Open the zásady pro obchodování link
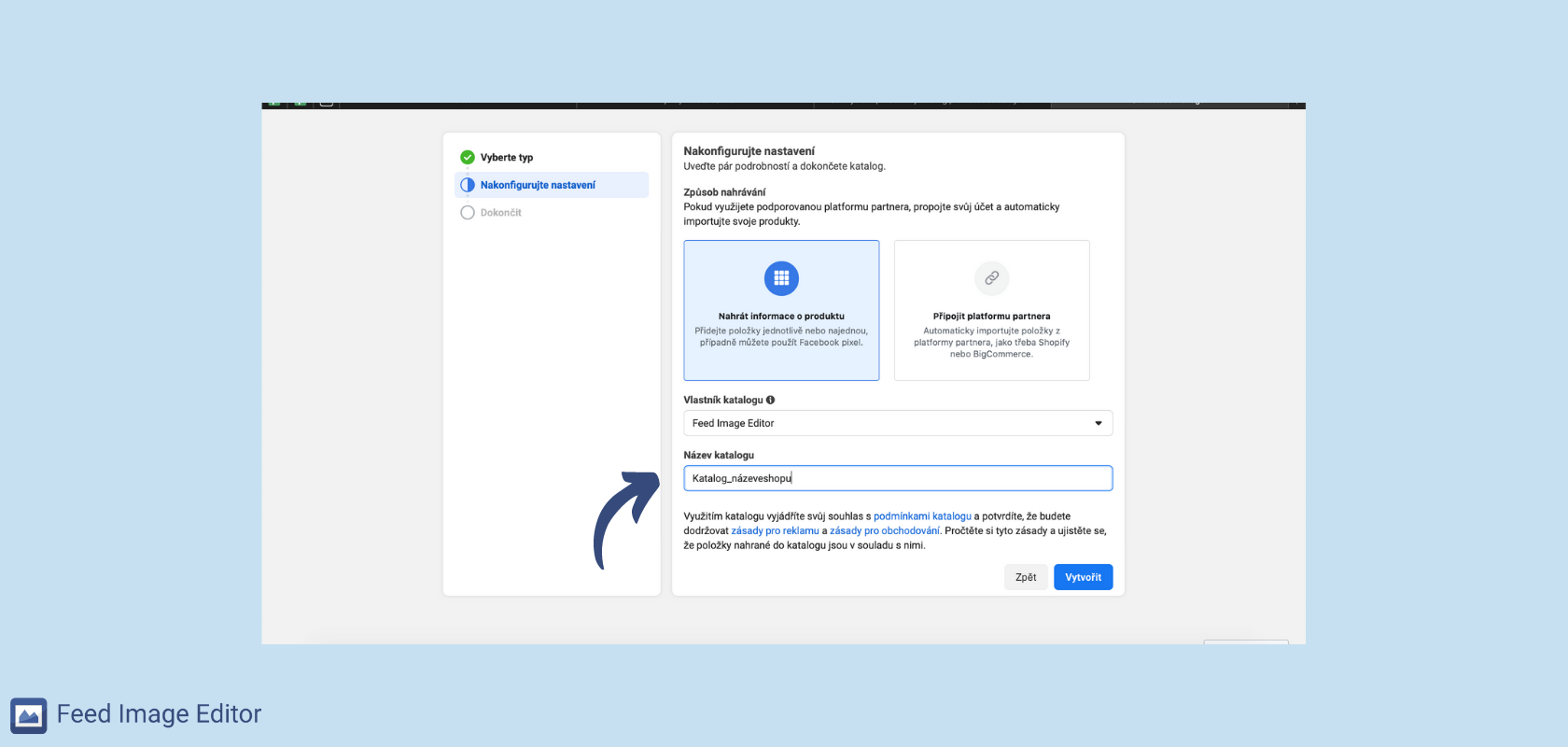The width and height of the screenshot is (1568, 747). click(884, 531)
